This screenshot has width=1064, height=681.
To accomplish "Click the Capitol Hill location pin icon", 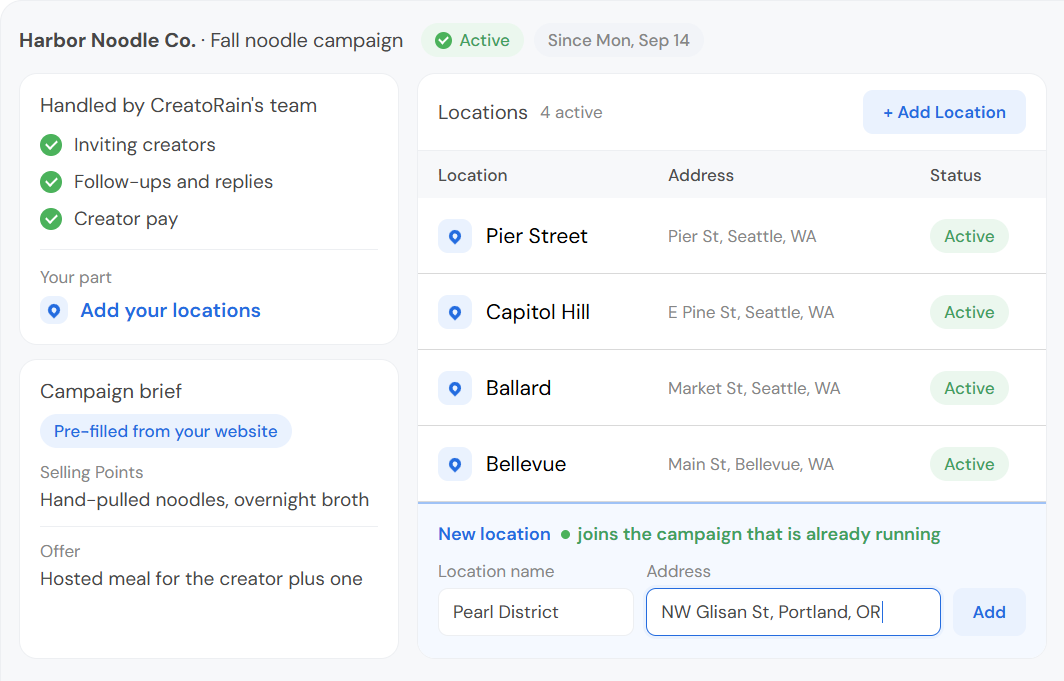I will (x=455, y=312).
